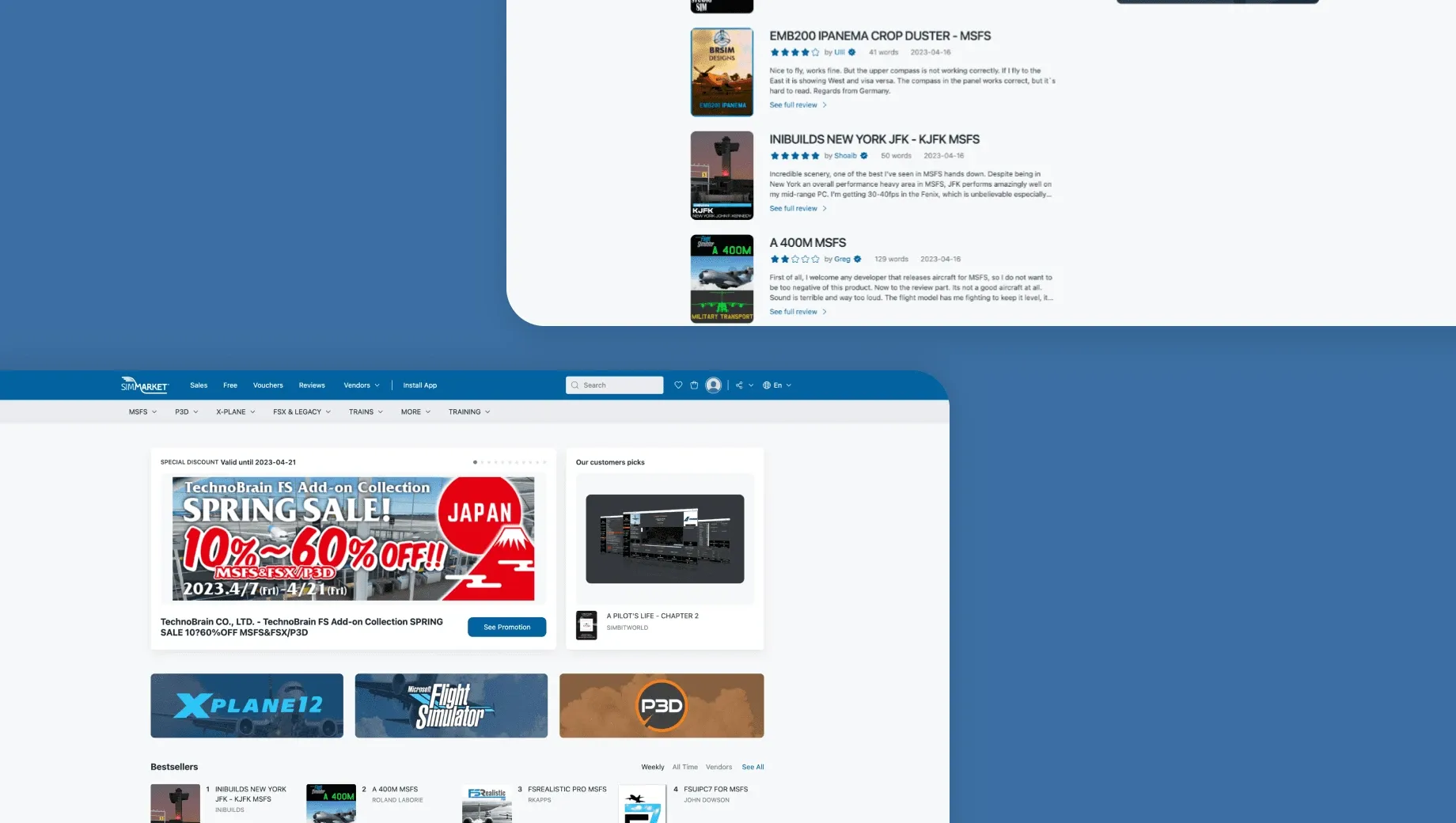Click the magnifier icon in search box
The width and height of the screenshot is (1456, 823).
(x=575, y=385)
